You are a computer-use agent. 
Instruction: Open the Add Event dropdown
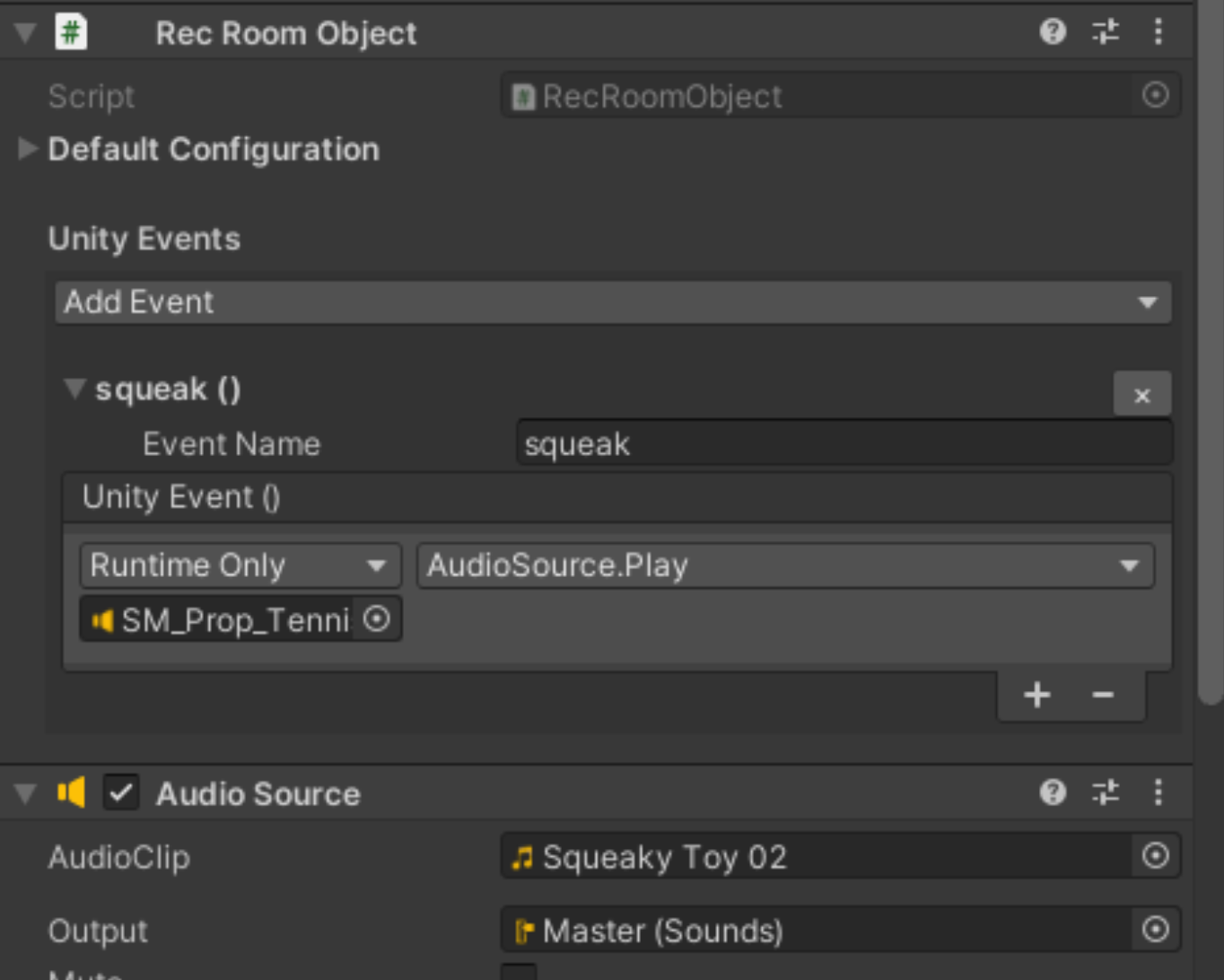pos(613,302)
